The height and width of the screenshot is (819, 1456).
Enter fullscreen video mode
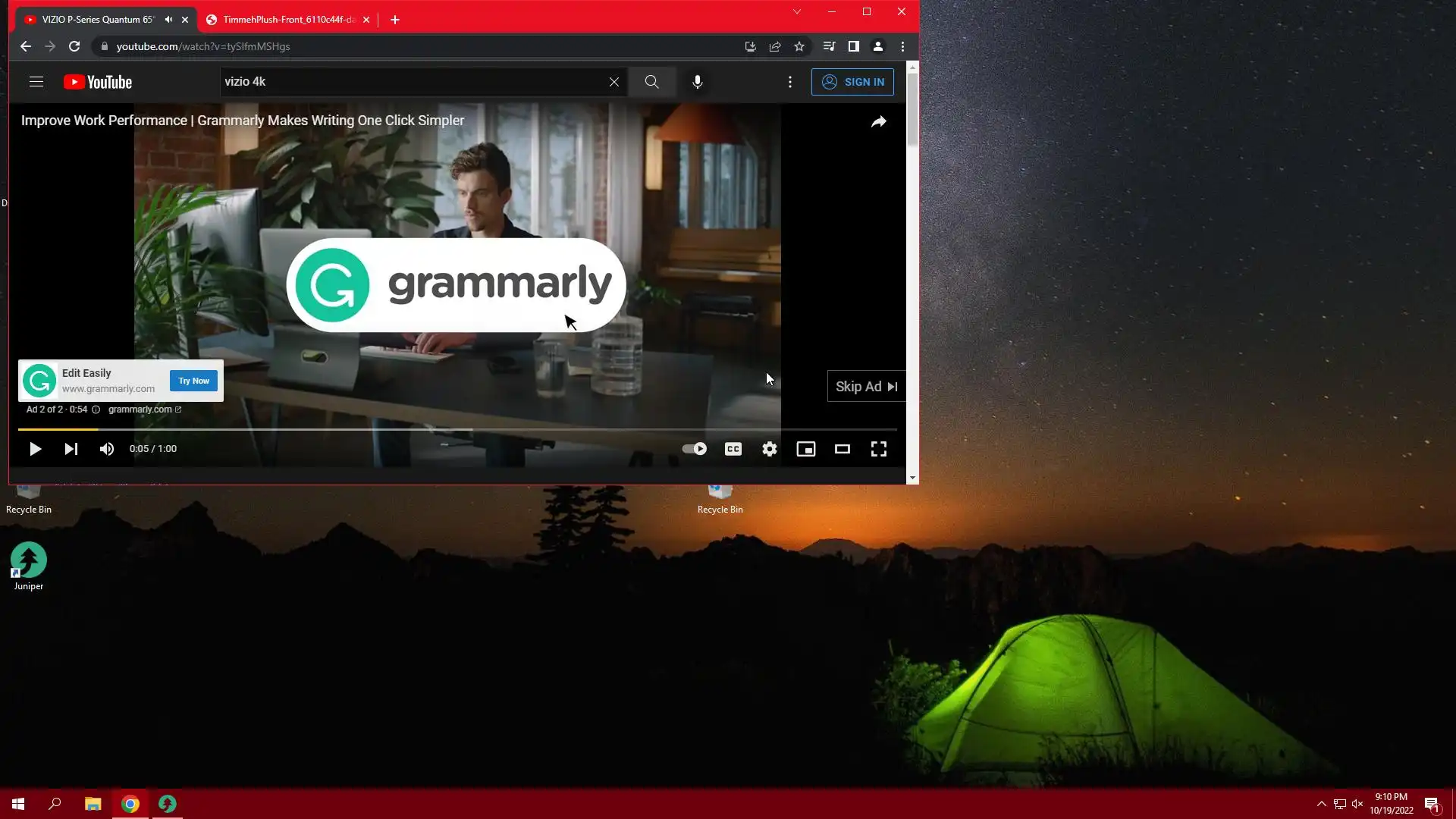[x=878, y=449]
